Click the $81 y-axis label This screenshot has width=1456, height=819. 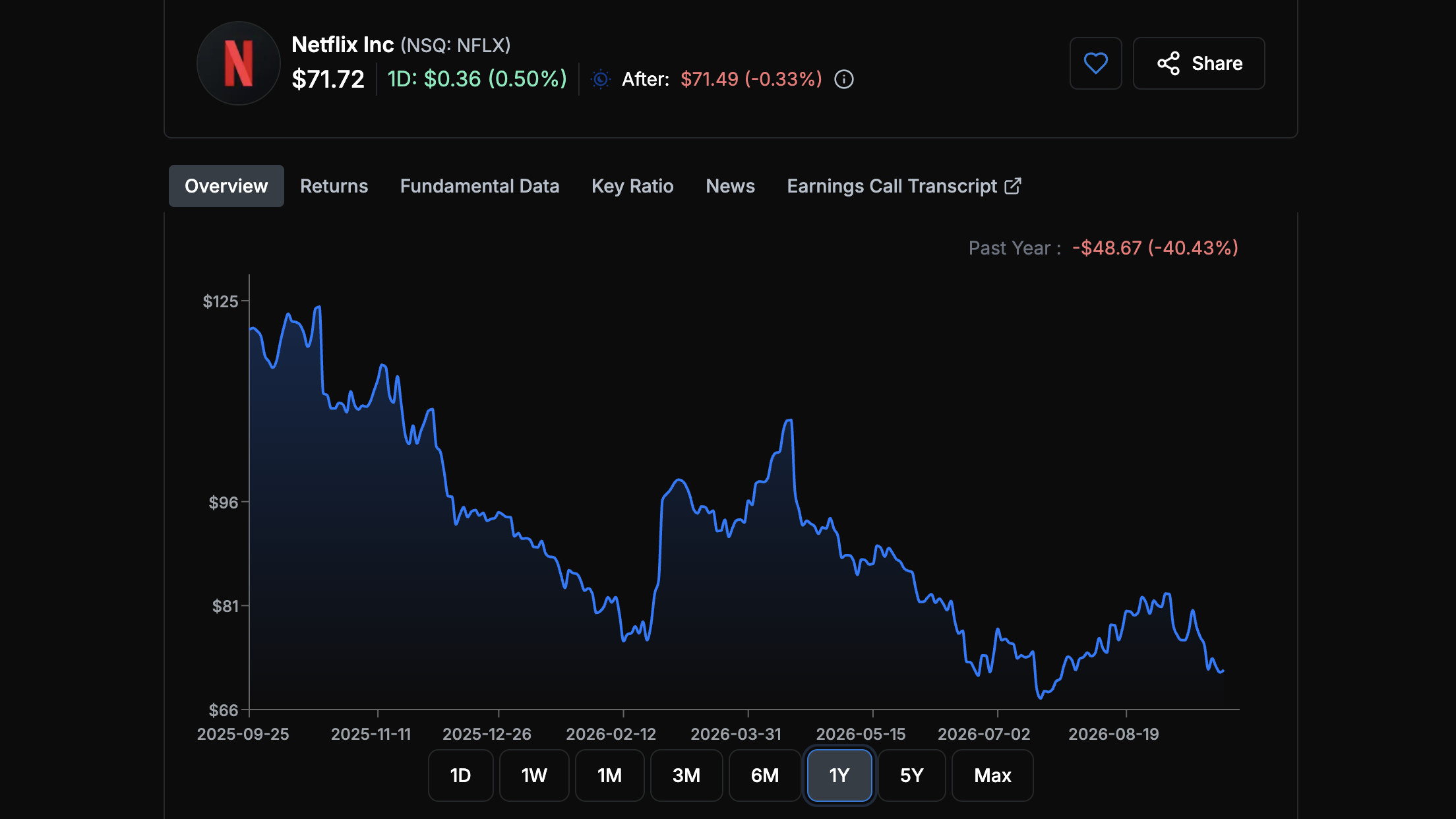tap(225, 606)
